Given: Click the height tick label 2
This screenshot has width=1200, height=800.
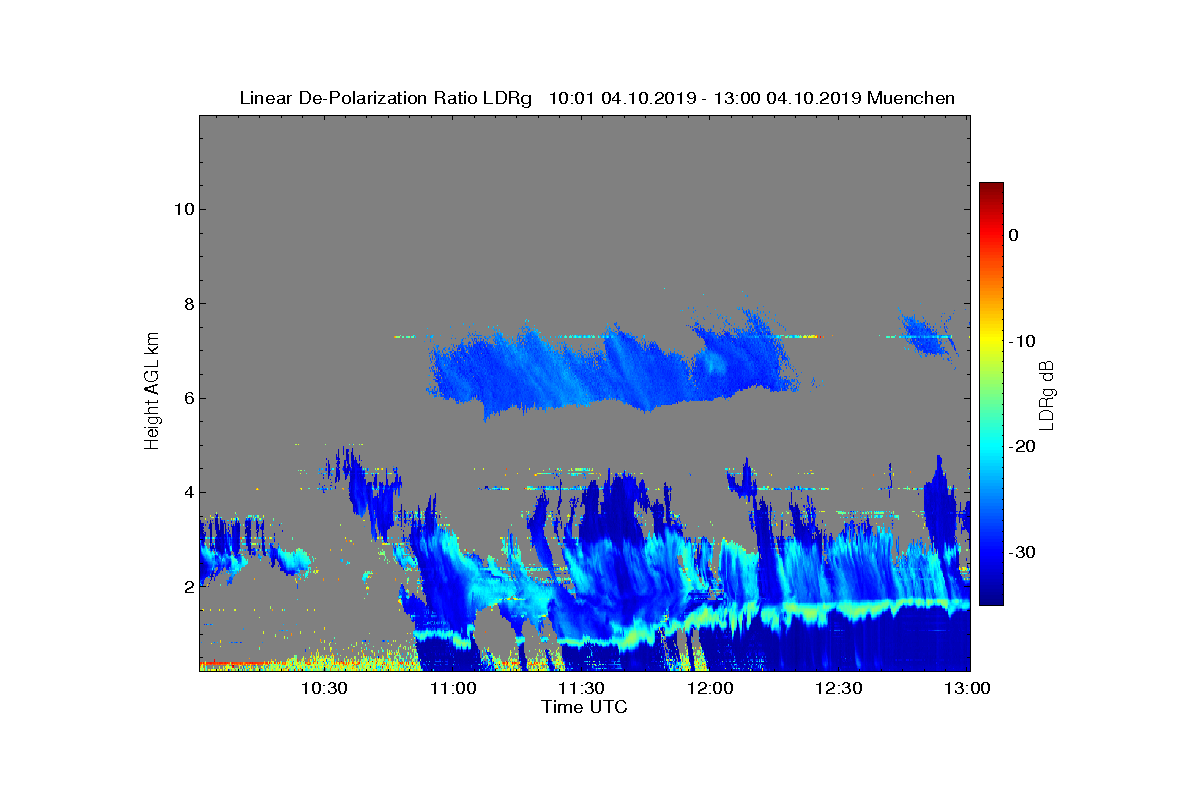Looking at the screenshot, I should 188,587.
